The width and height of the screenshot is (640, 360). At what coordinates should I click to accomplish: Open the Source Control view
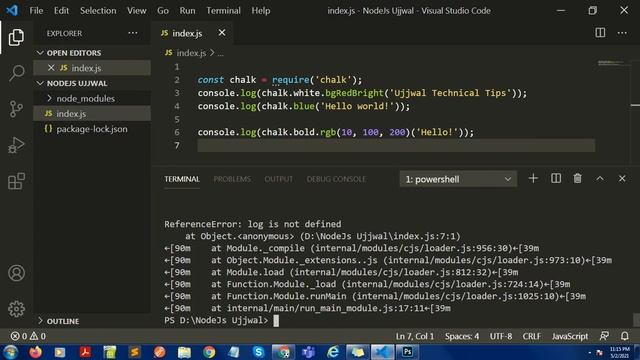[x=16, y=109]
